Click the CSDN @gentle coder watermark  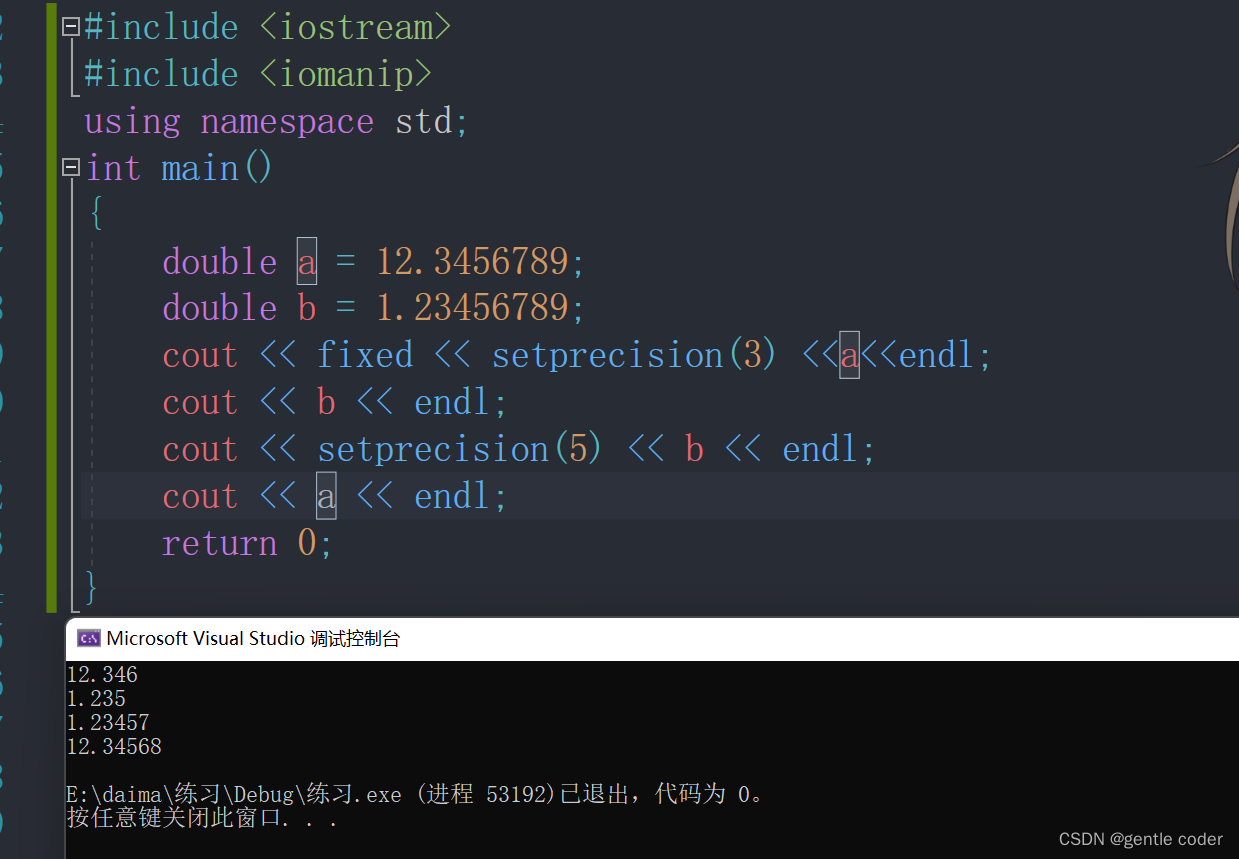click(x=1140, y=839)
